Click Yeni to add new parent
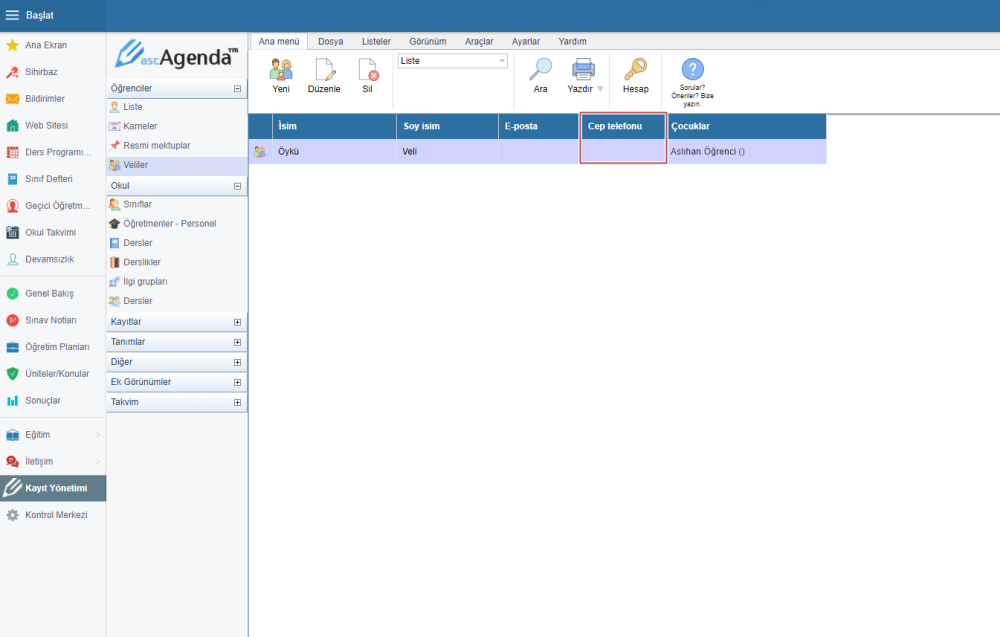This screenshot has width=1000, height=637. 281,75
